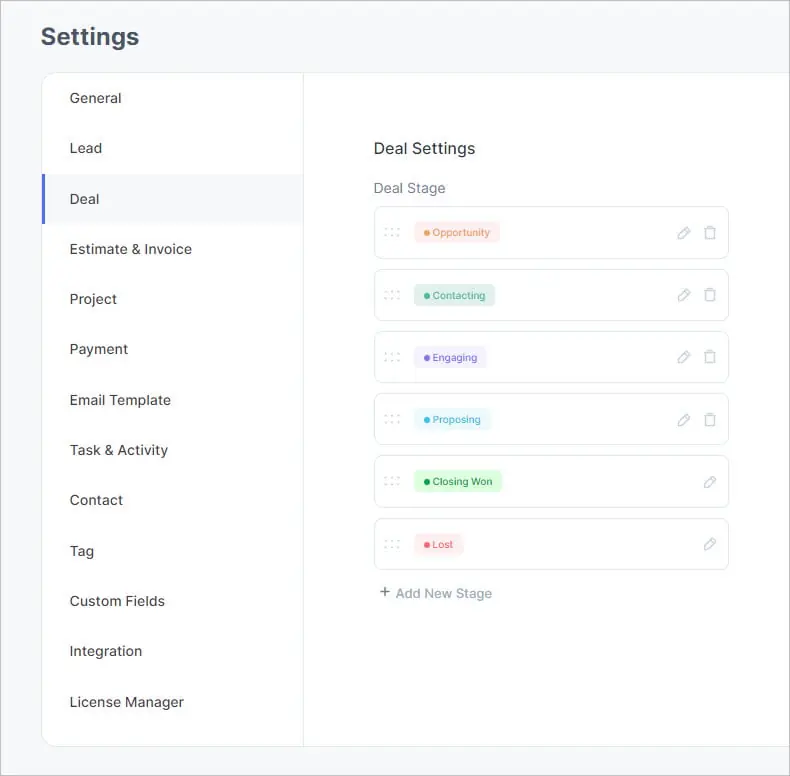This screenshot has height=776, width=790.
Task: Edit the Engaging stage with pencil icon
Action: [684, 357]
